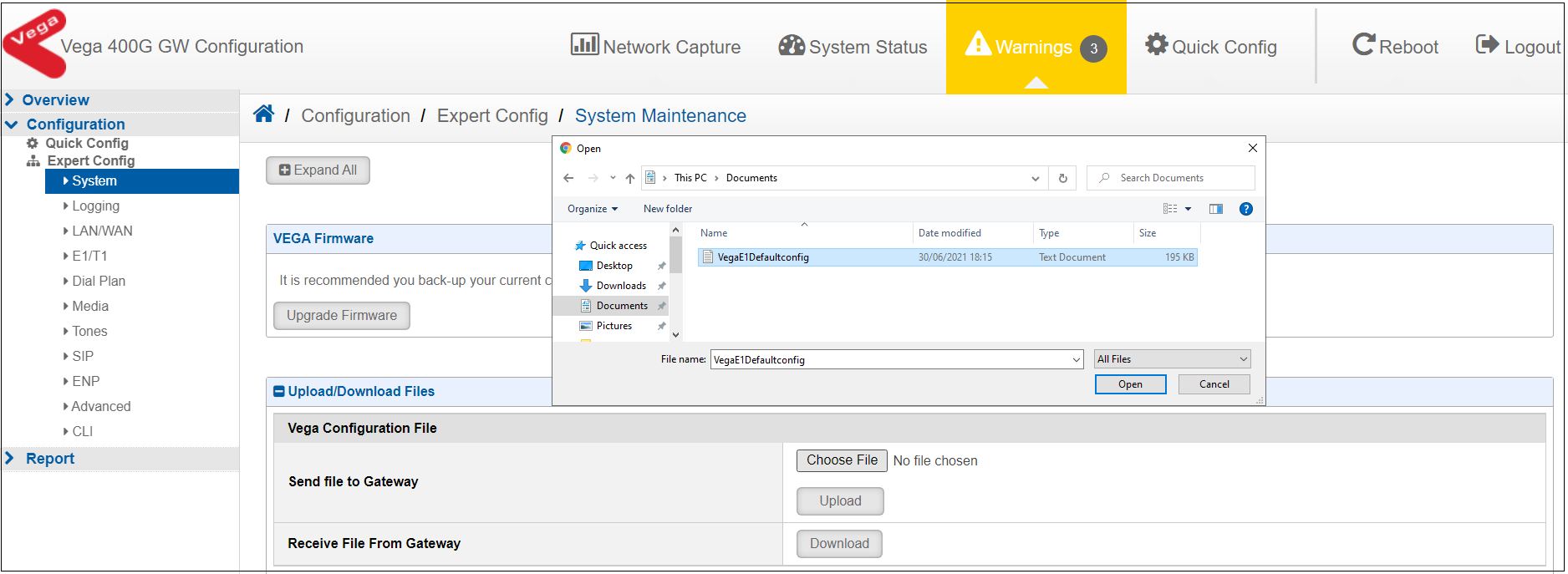The height and width of the screenshot is (574, 1568).
Task: Open the All Files type dropdown
Action: tap(1173, 359)
